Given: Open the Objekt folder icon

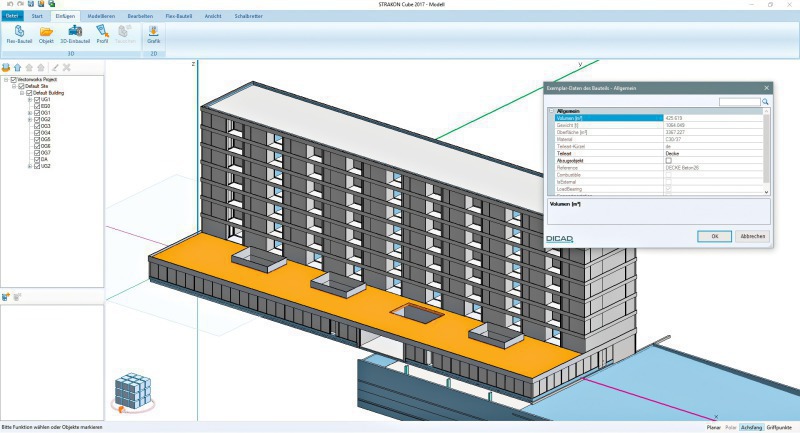Looking at the screenshot, I should click(x=46, y=32).
